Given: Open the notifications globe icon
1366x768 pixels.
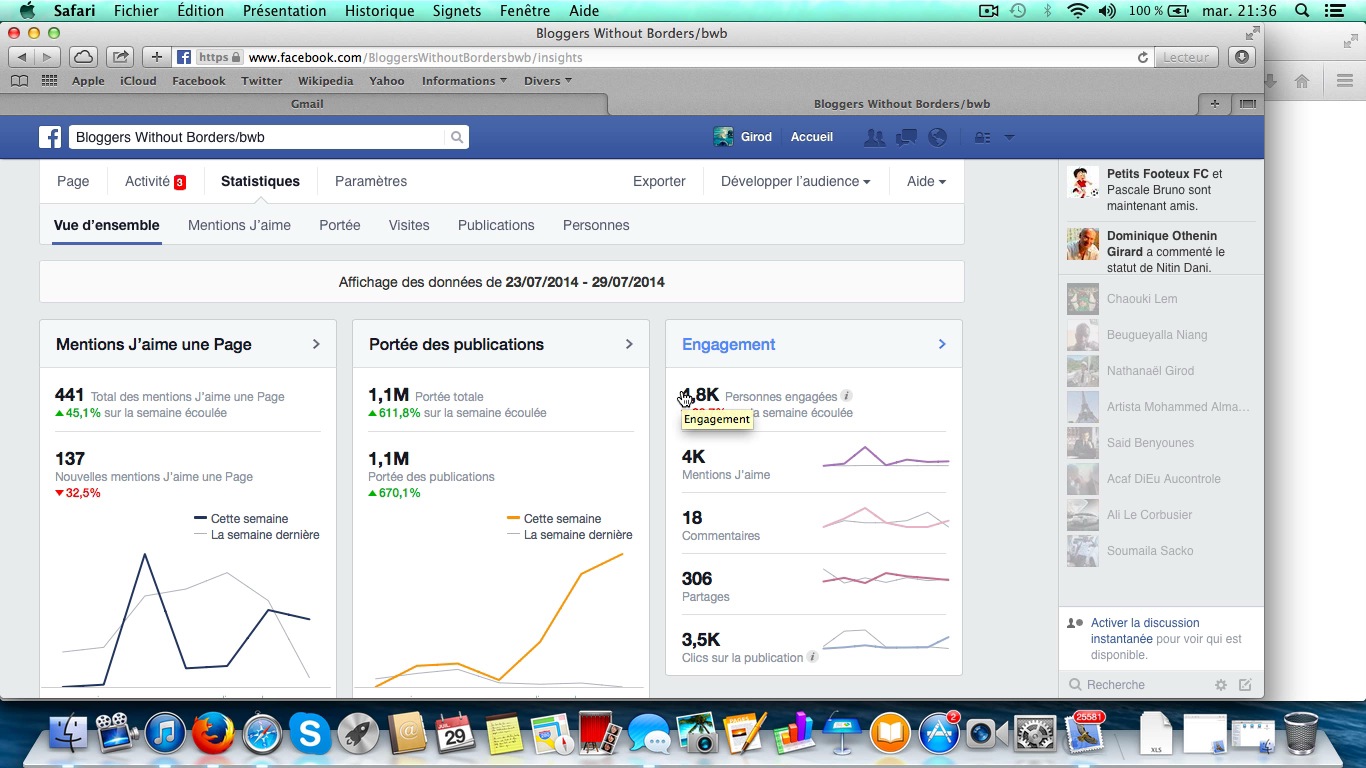Looking at the screenshot, I should click(x=937, y=138).
